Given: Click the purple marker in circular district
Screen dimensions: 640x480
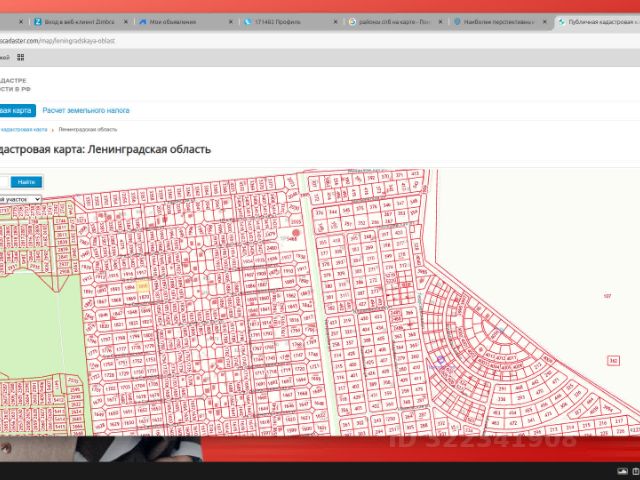Looking at the screenshot, I should (440, 360).
